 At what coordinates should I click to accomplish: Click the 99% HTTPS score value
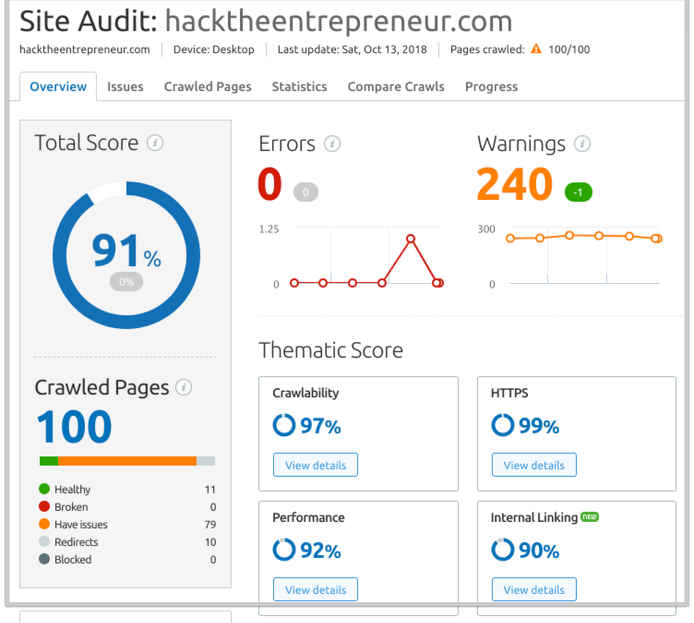(x=539, y=426)
